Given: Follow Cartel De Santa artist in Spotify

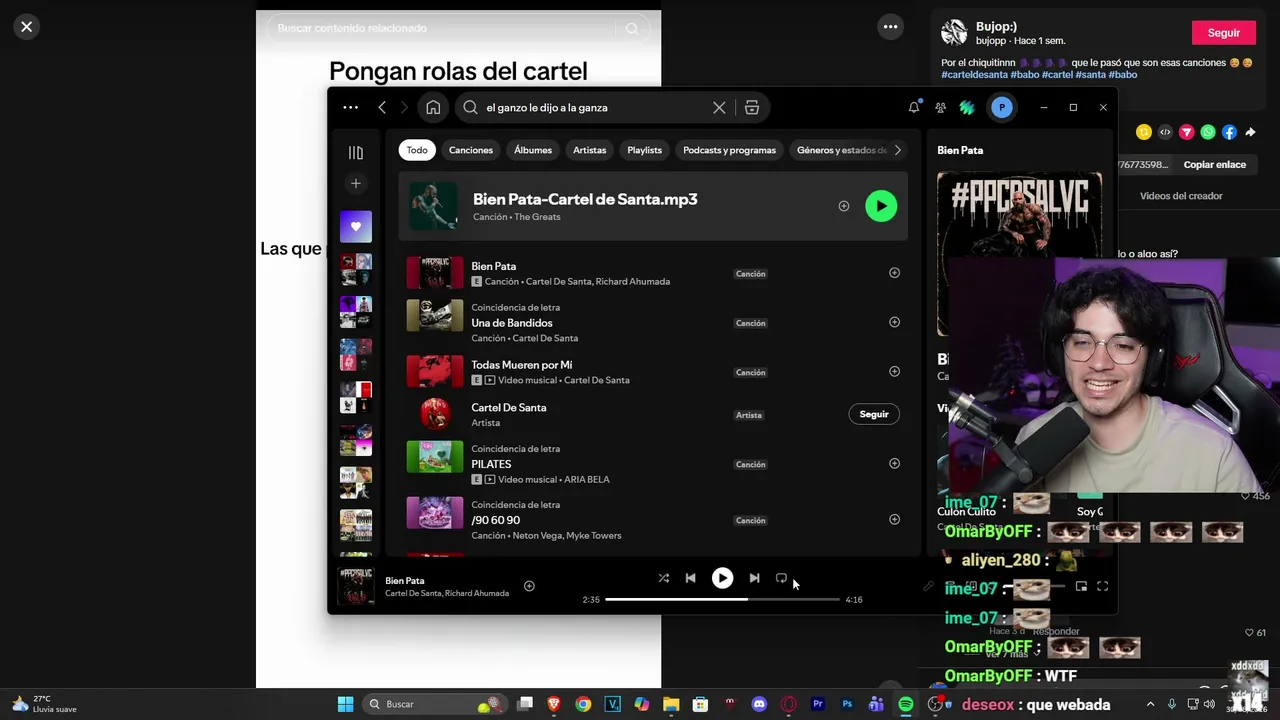Looking at the screenshot, I should (874, 414).
